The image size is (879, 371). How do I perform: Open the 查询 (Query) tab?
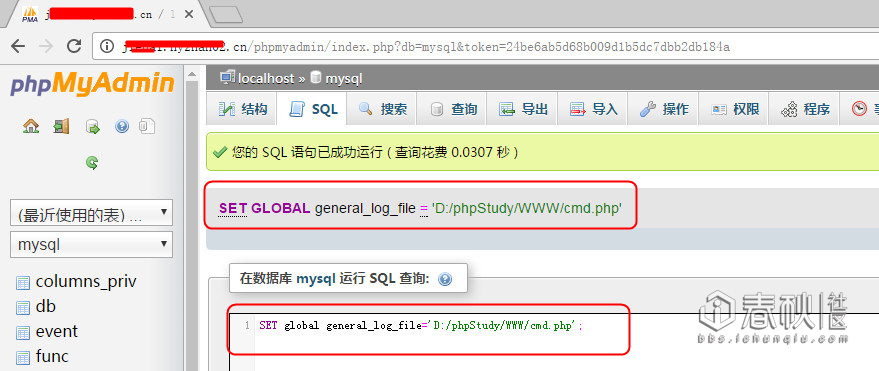tap(452, 109)
